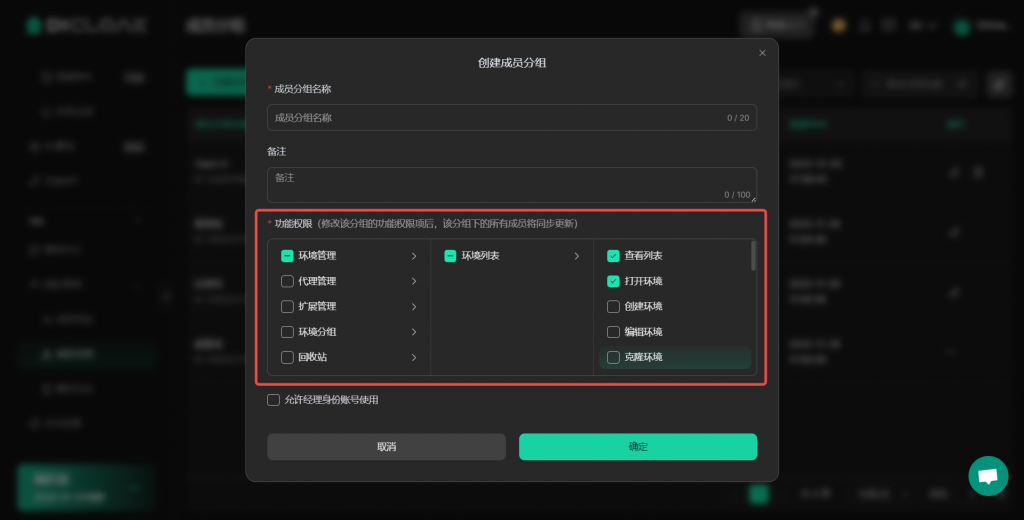This screenshot has height=520, width=1024.
Task: Open the live chat support bubble
Action: [x=988, y=476]
